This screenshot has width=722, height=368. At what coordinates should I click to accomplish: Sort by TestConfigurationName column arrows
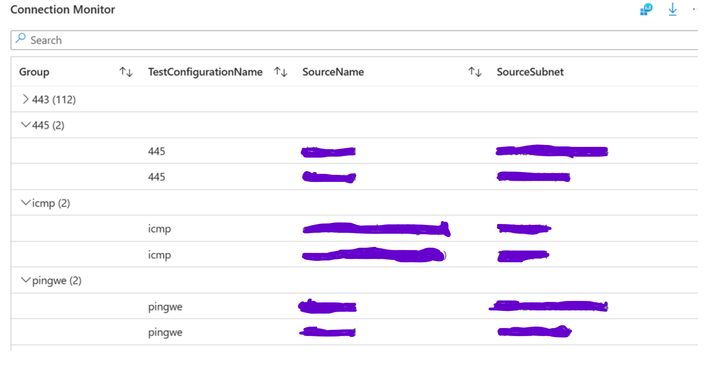pos(280,72)
